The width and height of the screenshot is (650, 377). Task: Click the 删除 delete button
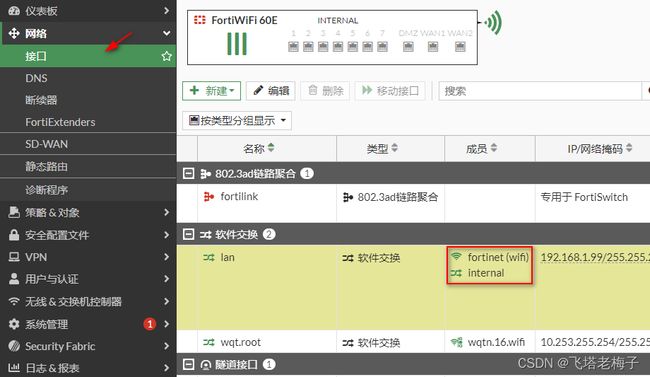coord(325,90)
